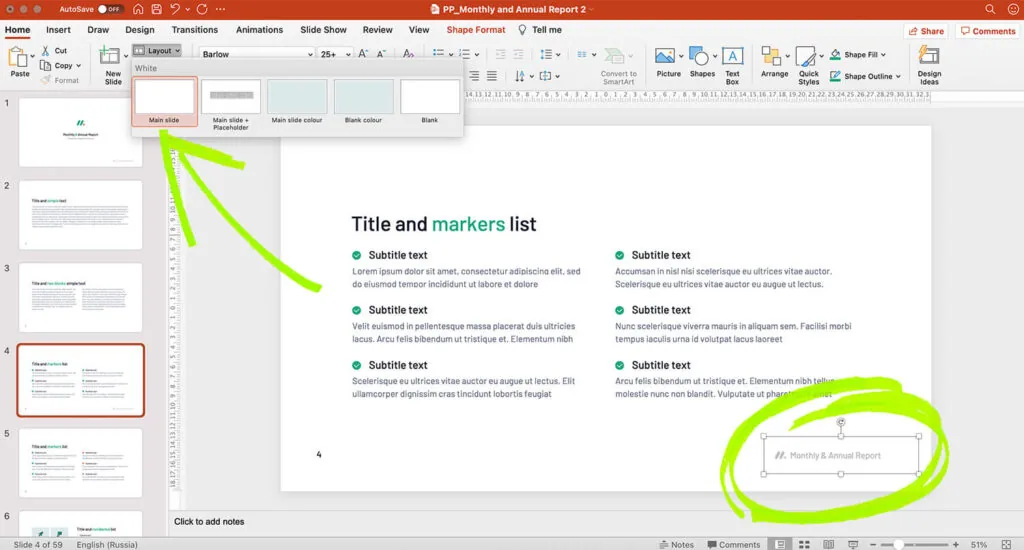Click to add notes field

pyautogui.click(x=209, y=521)
